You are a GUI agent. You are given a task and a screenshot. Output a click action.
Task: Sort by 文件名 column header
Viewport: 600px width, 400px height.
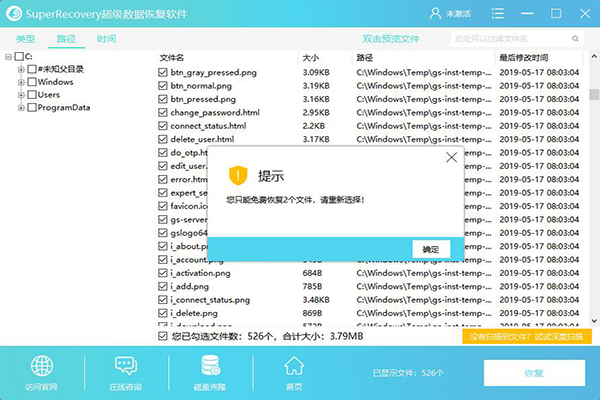[x=171, y=58]
